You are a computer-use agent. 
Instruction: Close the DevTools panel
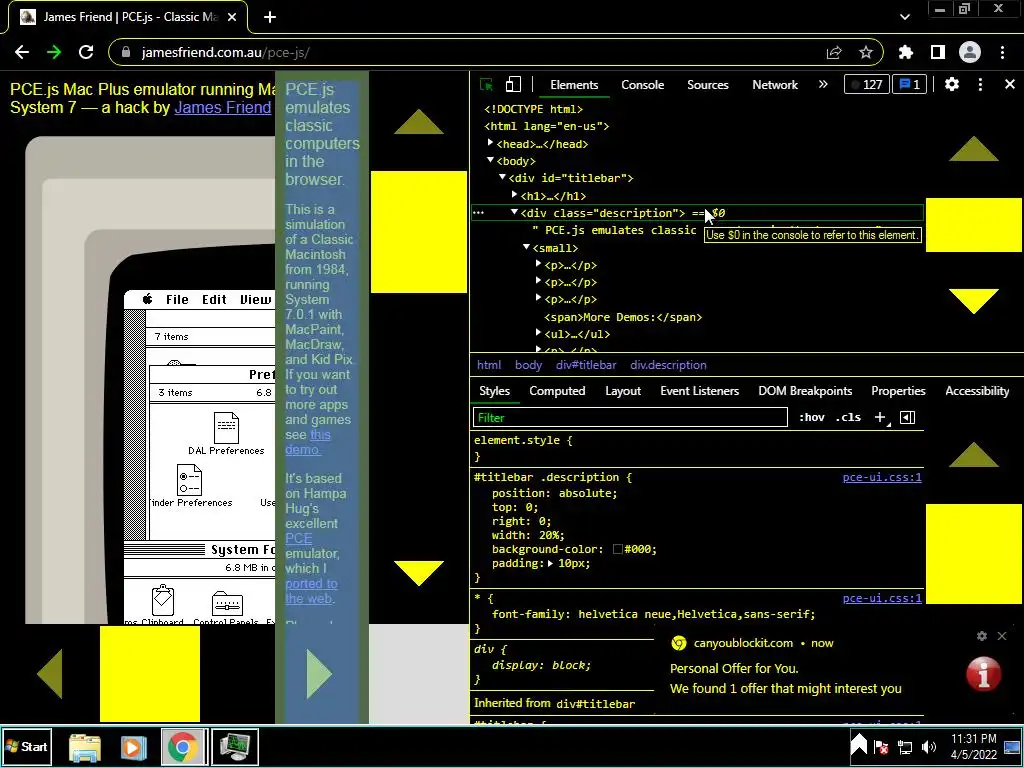click(x=1010, y=84)
